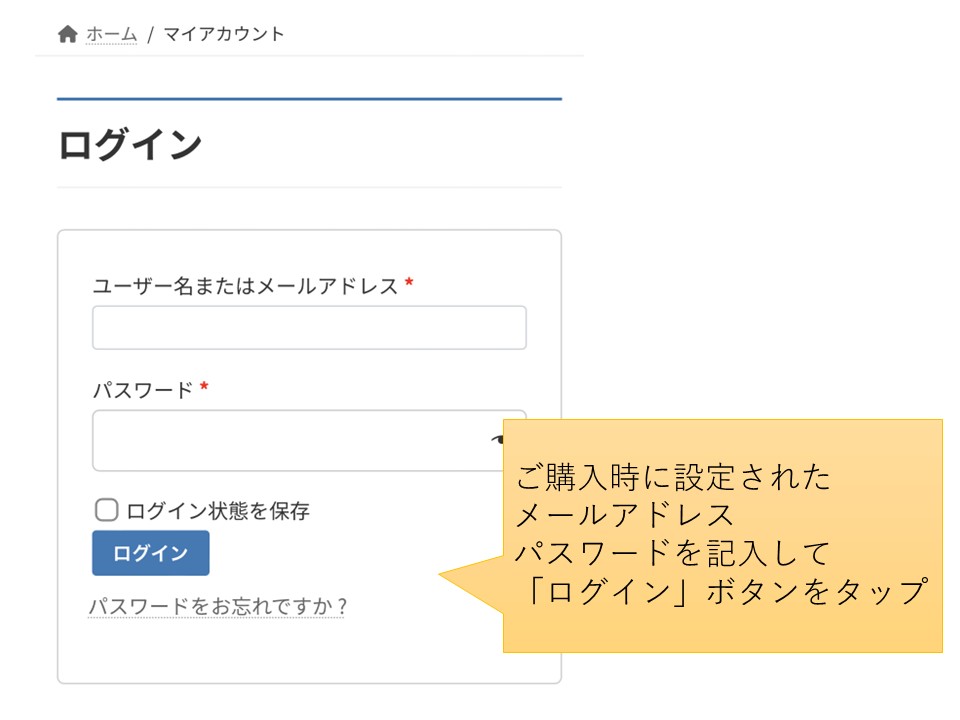Click the パスワード field label
960x720 pixels.
click(x=143, y=390)
